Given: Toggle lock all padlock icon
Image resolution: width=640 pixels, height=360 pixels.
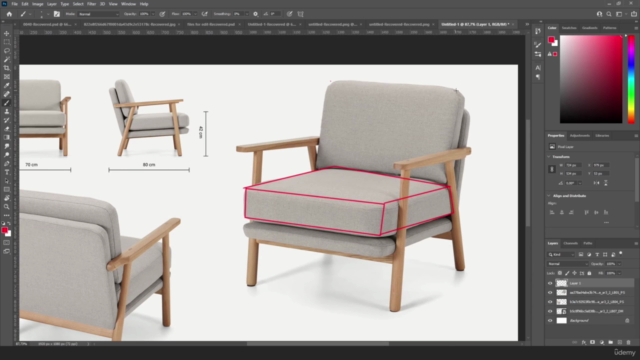Looking at the screenshot, I should 589,273.
